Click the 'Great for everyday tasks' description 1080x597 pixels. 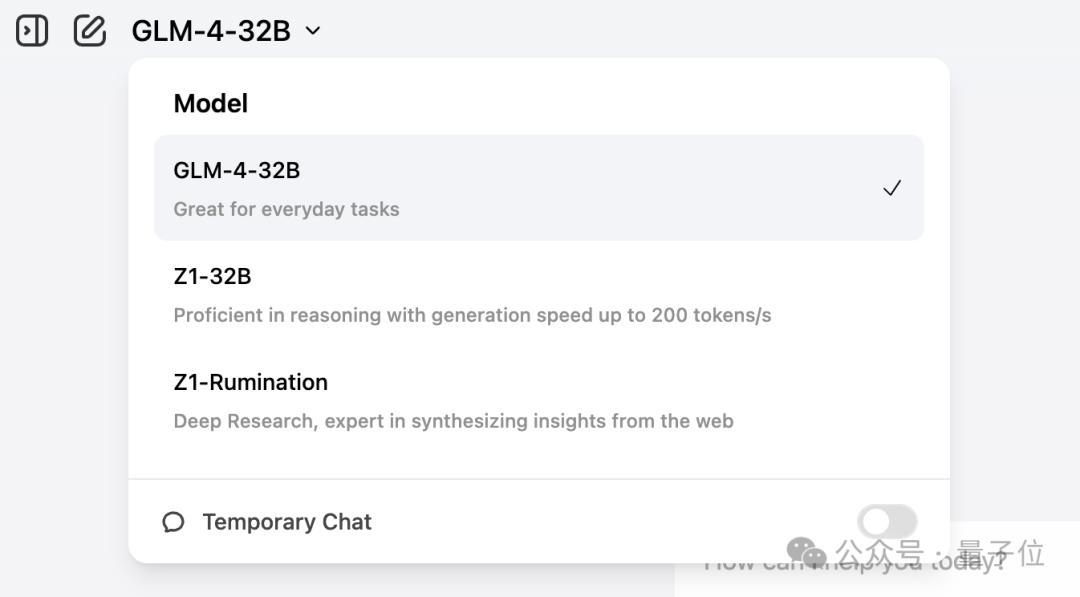(x=286, y=210)
